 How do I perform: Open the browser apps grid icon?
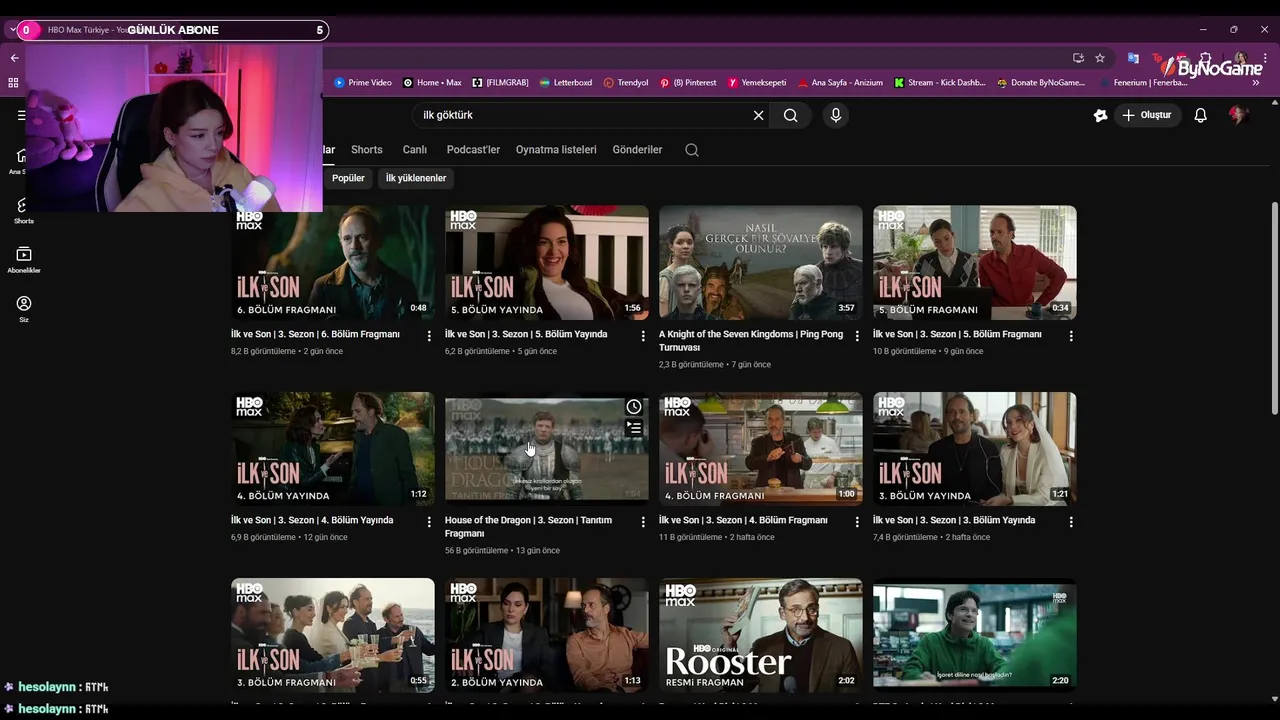13,83
